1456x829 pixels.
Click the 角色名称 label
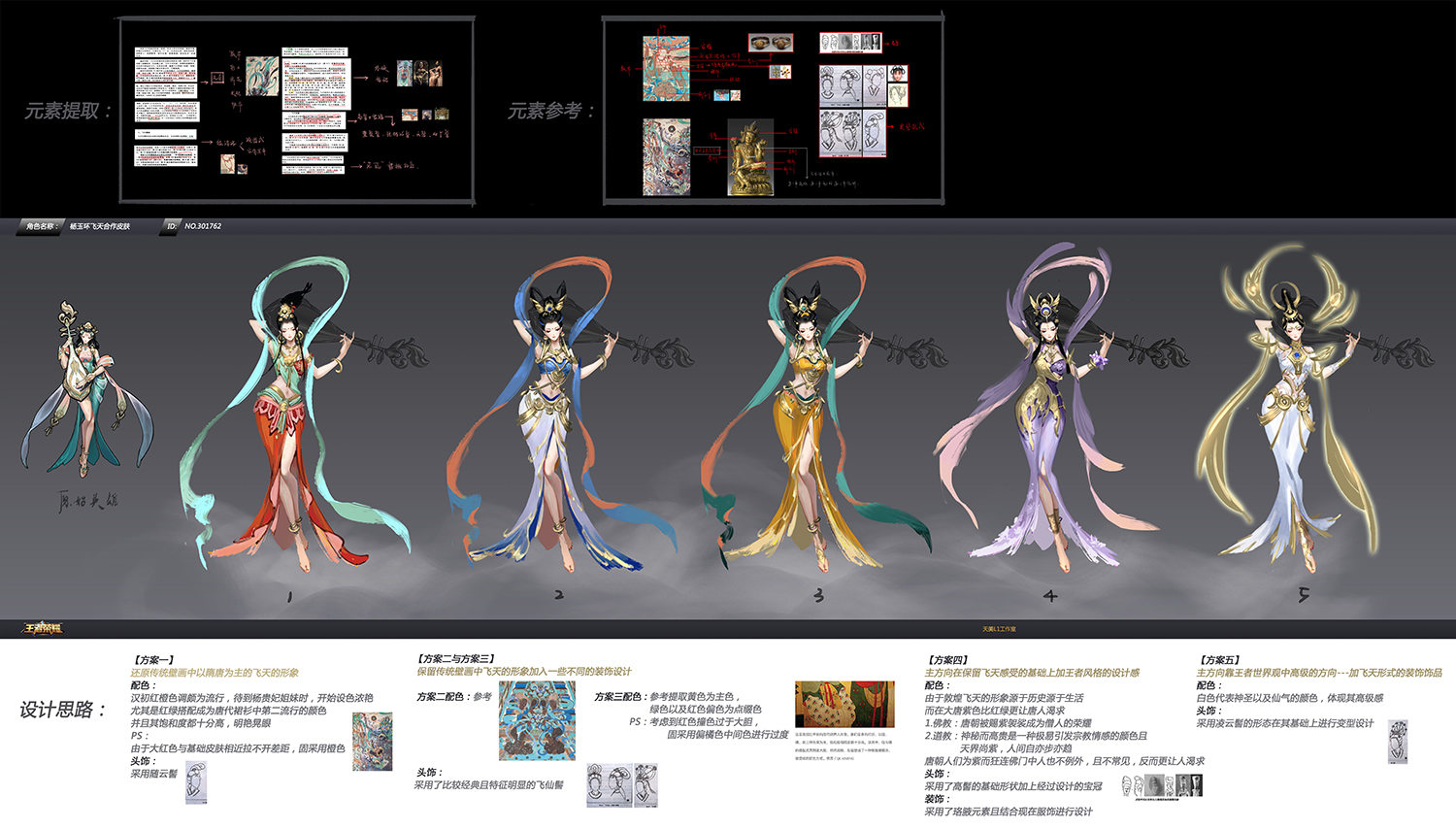click(x=42, y=226)
